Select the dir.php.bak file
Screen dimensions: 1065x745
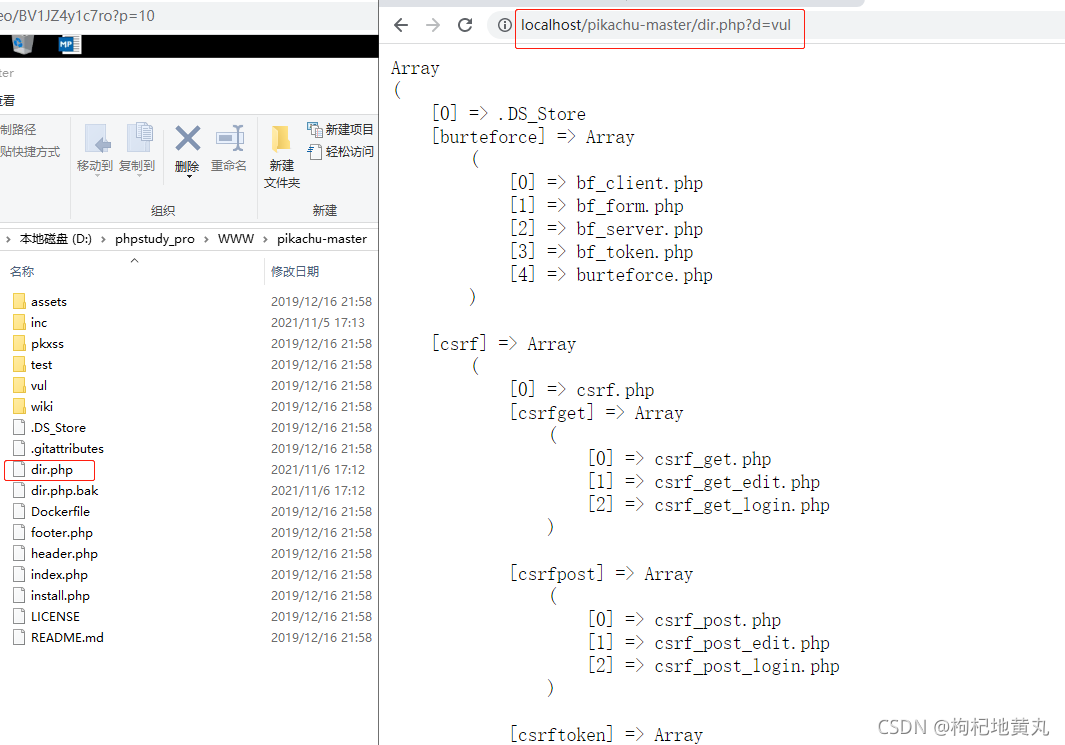point(65,491)
